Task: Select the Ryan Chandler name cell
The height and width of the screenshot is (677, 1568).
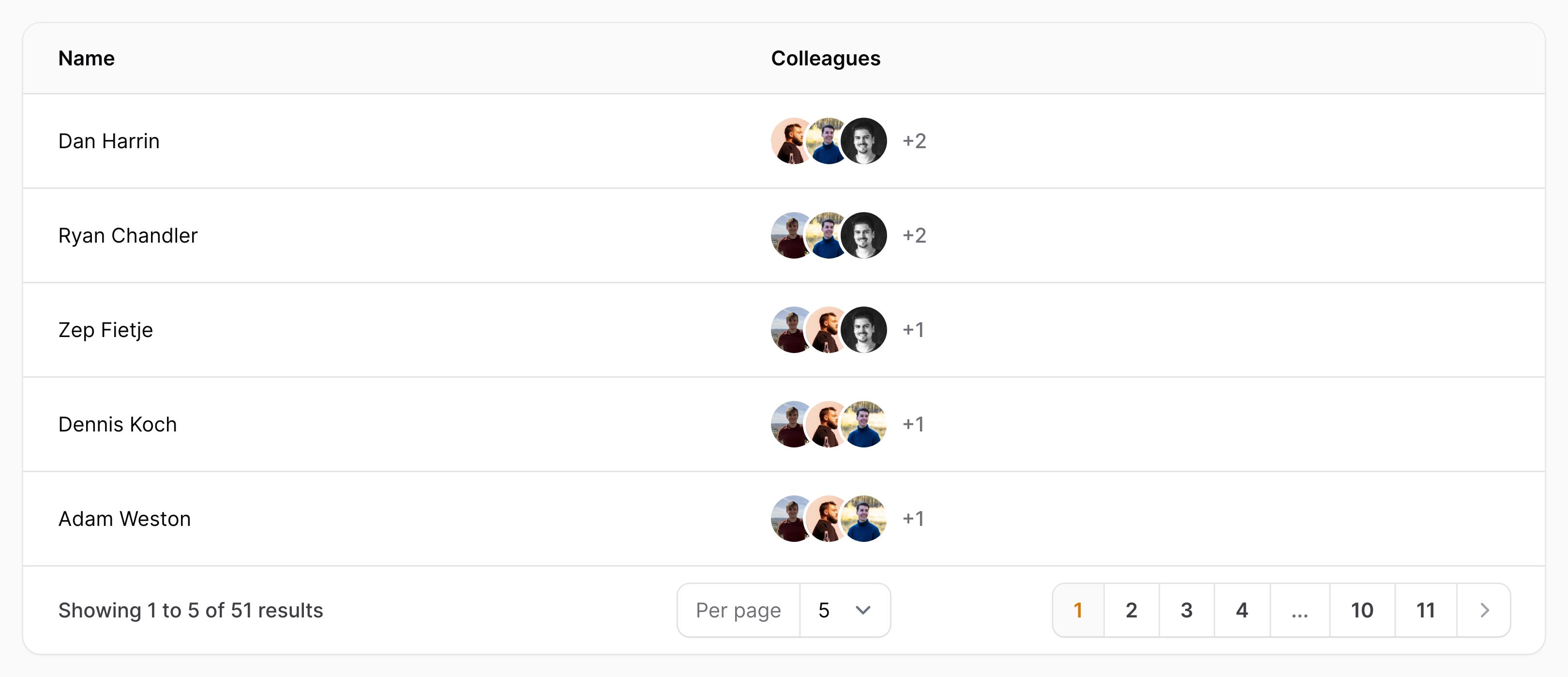Action: [x=128, y=235]
